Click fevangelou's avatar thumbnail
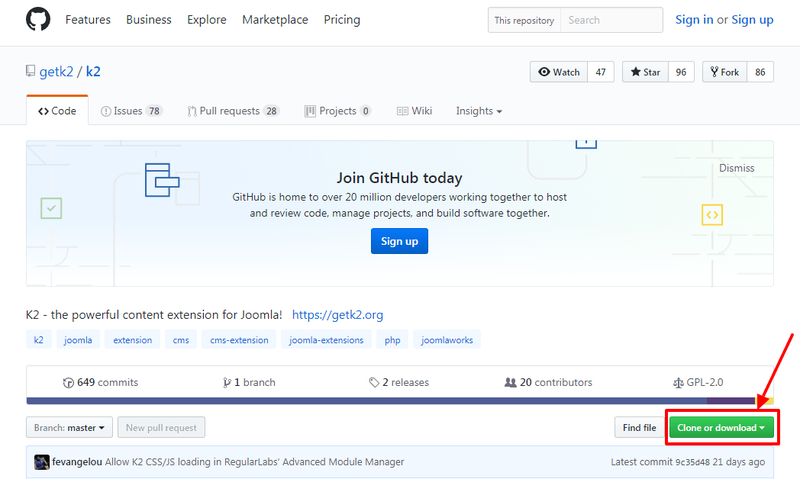 pos(42,462)
